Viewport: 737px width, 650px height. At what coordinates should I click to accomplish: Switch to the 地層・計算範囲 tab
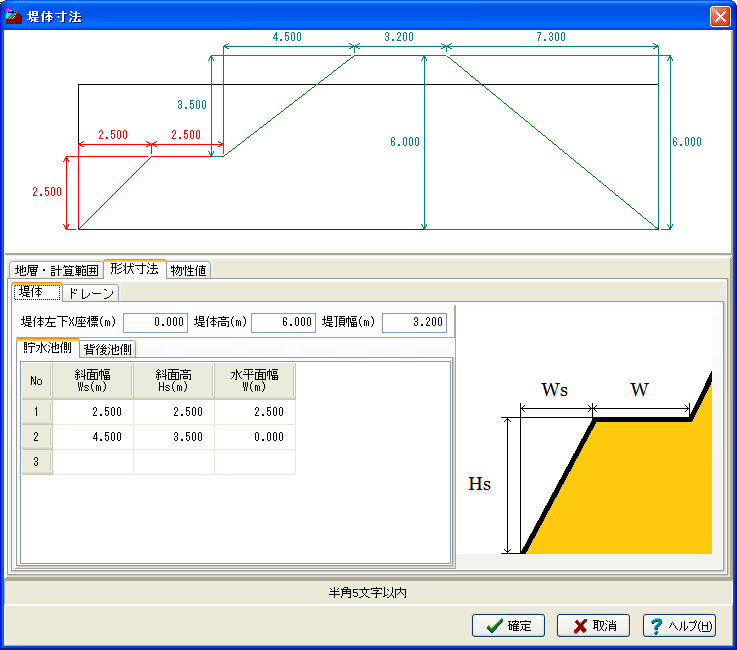click(x=56, y=270)
